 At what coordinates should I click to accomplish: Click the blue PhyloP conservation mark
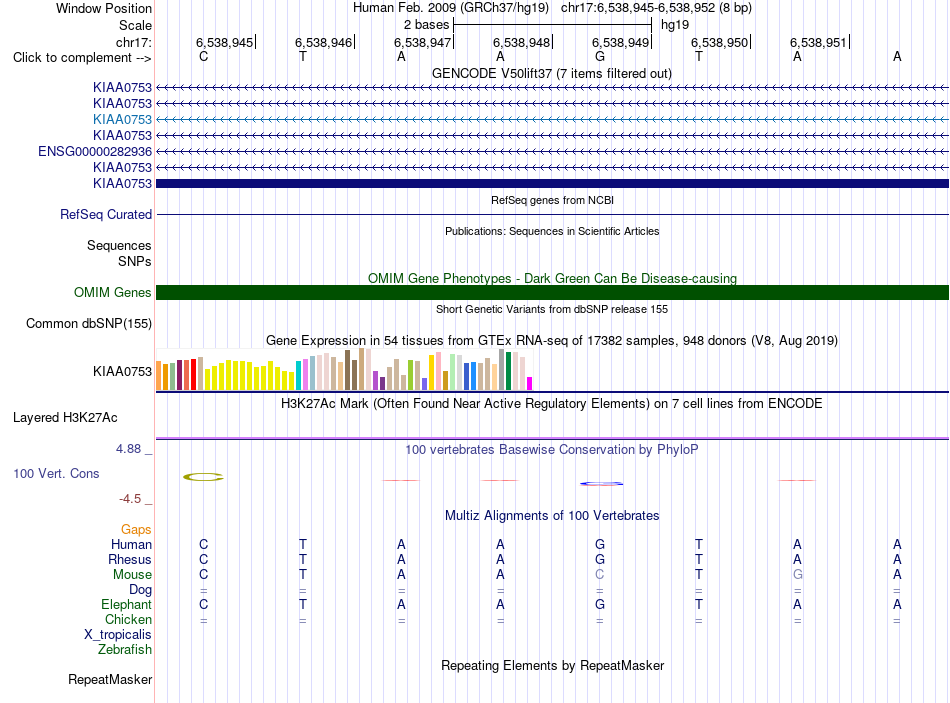point(601,484)
